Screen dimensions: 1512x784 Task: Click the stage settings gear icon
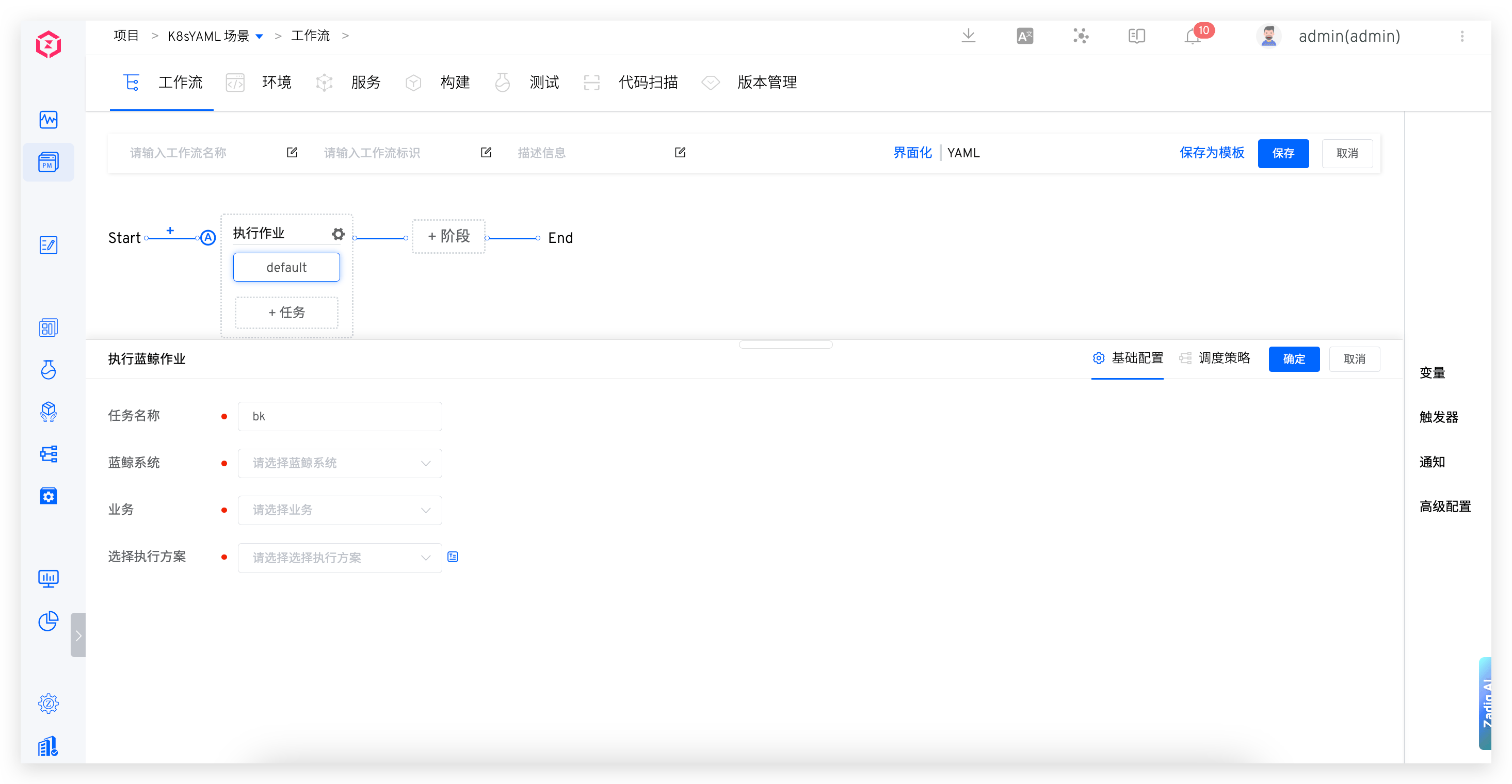pyautogui.click(x=337, y=234)
